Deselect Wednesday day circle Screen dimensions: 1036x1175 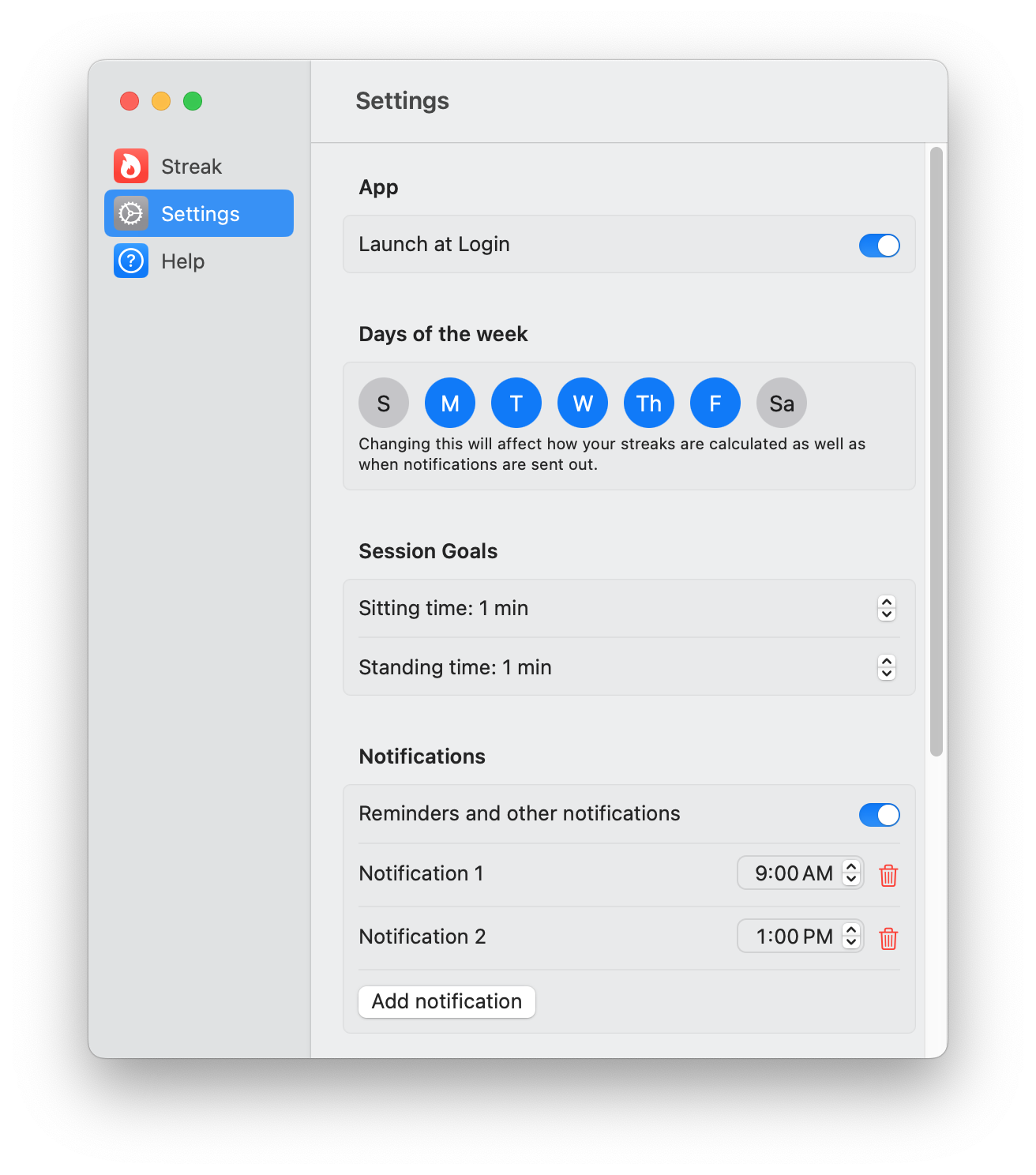583,403
